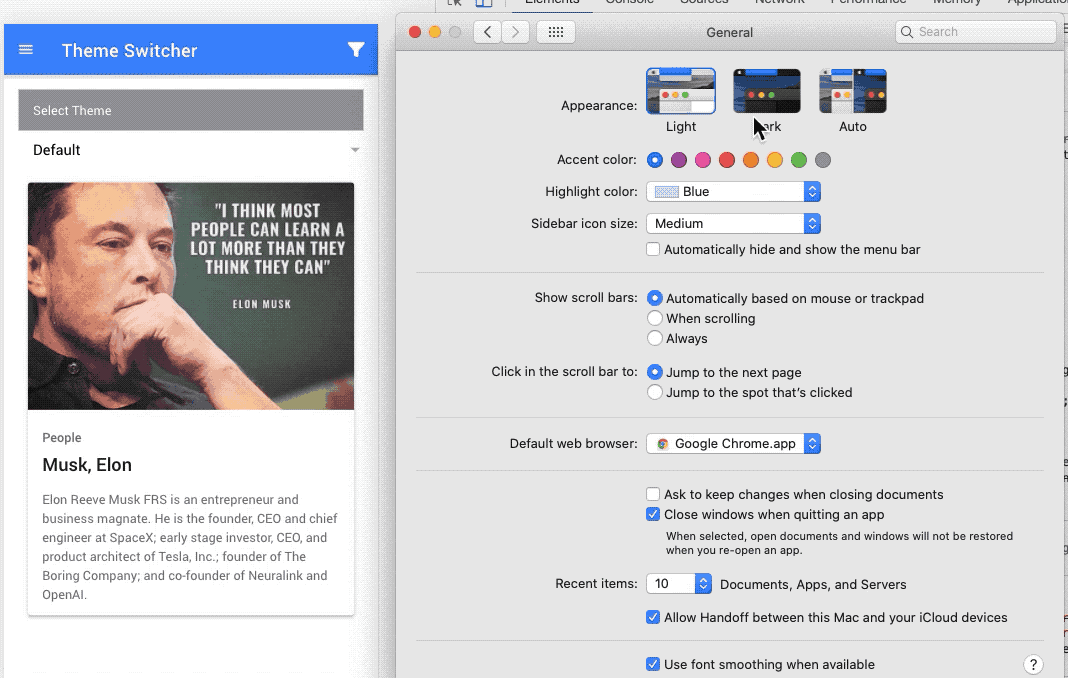Click the Elon Musk quote card image
This screenshot has width=1068, height=678.
[191, 296]
